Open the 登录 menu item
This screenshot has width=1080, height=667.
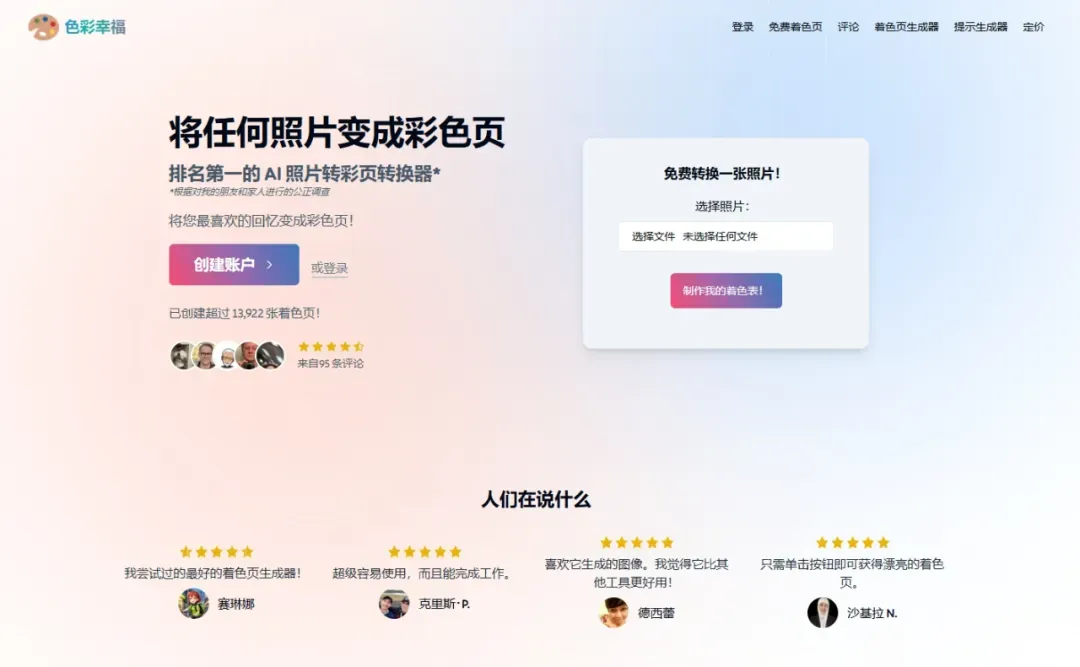click(x=742, y=27)
